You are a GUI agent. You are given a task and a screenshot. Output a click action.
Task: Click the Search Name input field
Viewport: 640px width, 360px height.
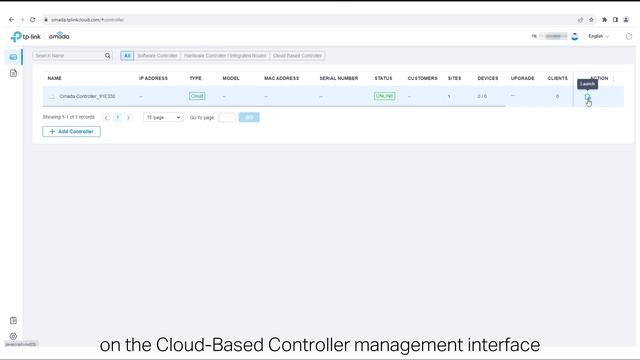(68, 56)
